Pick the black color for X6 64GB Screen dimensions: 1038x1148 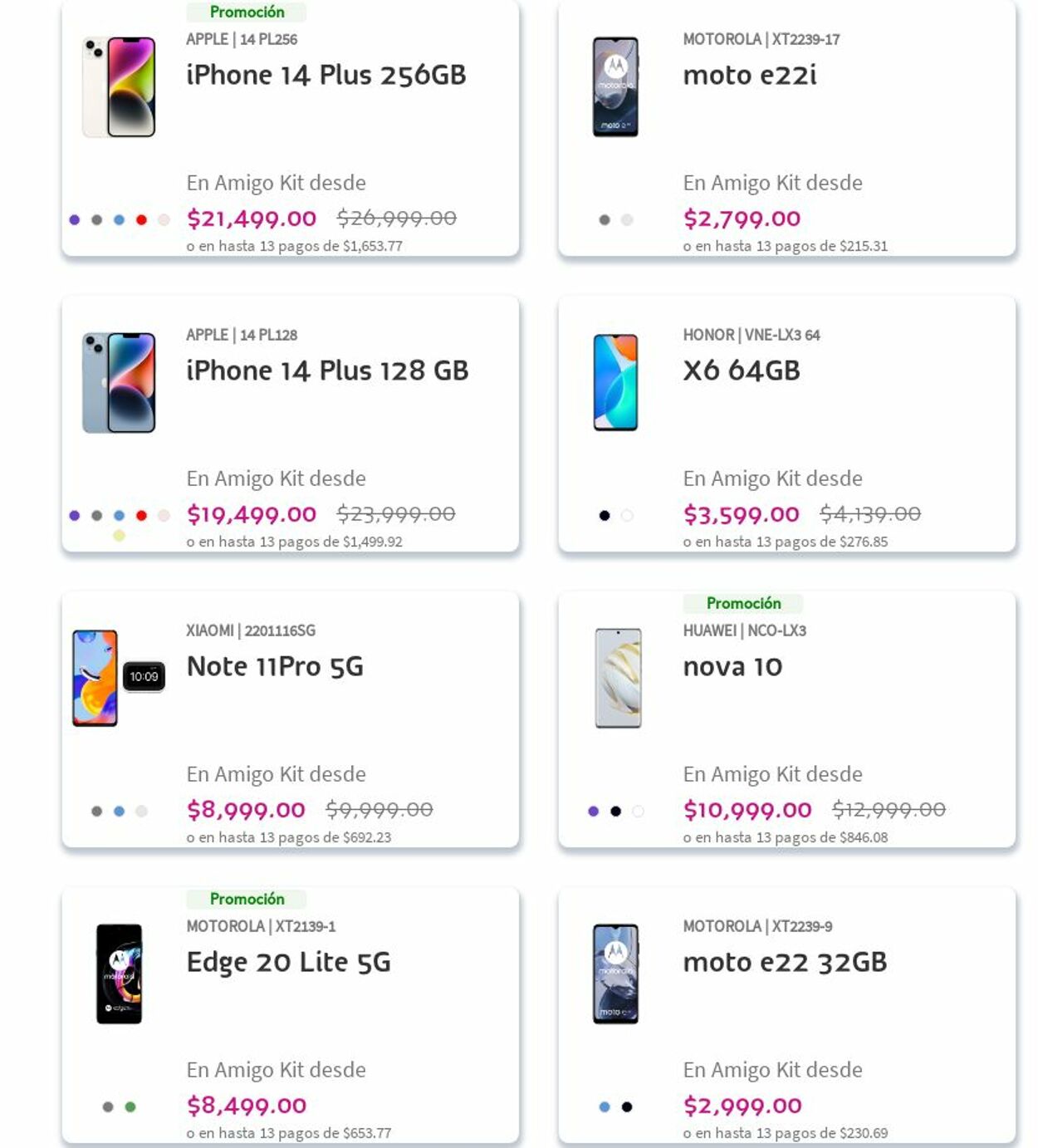click(605, 516)
